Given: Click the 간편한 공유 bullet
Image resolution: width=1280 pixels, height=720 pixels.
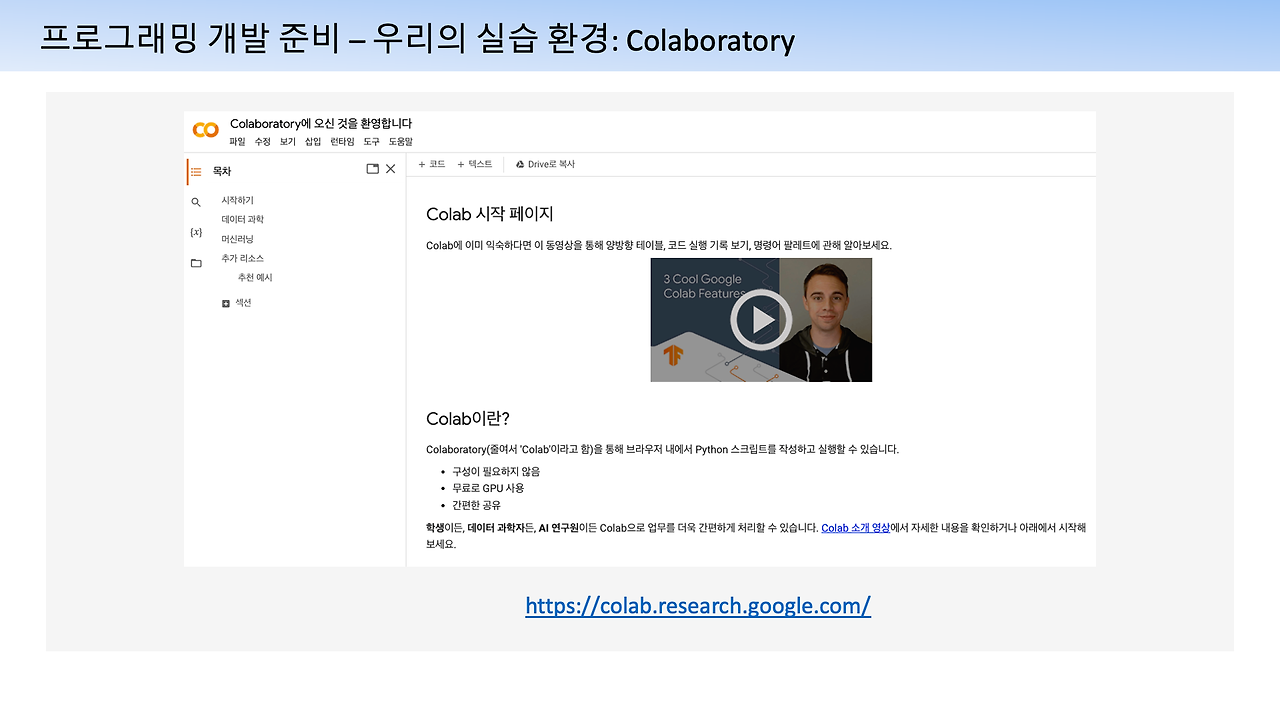Looking at the screenshot, I should point(477,505).
